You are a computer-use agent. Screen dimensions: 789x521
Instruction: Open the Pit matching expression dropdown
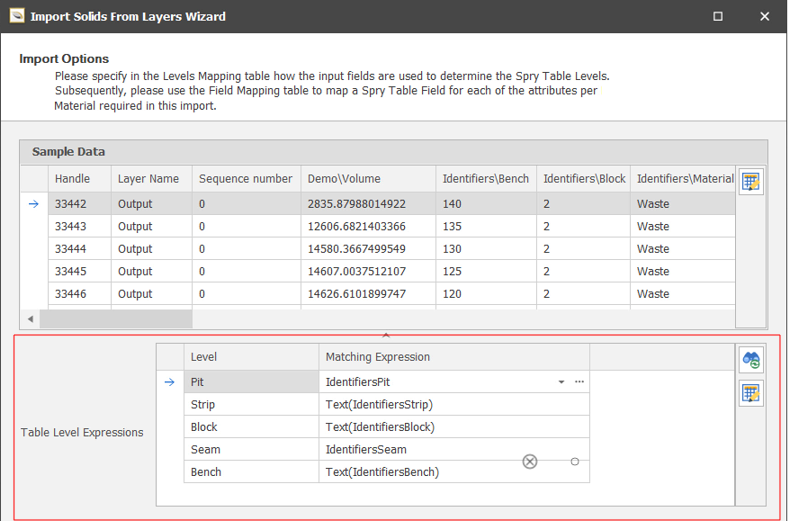coord(561,382)
